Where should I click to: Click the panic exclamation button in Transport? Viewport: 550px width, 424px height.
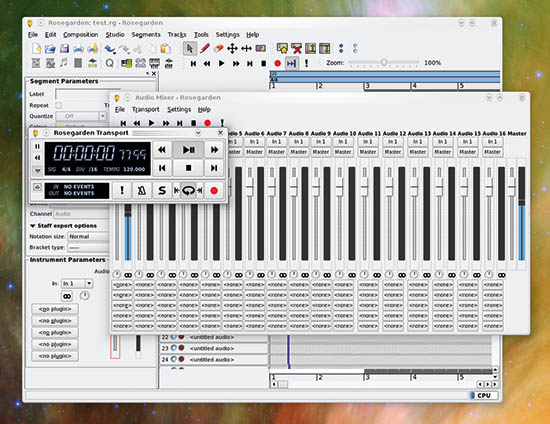(122, 190)
